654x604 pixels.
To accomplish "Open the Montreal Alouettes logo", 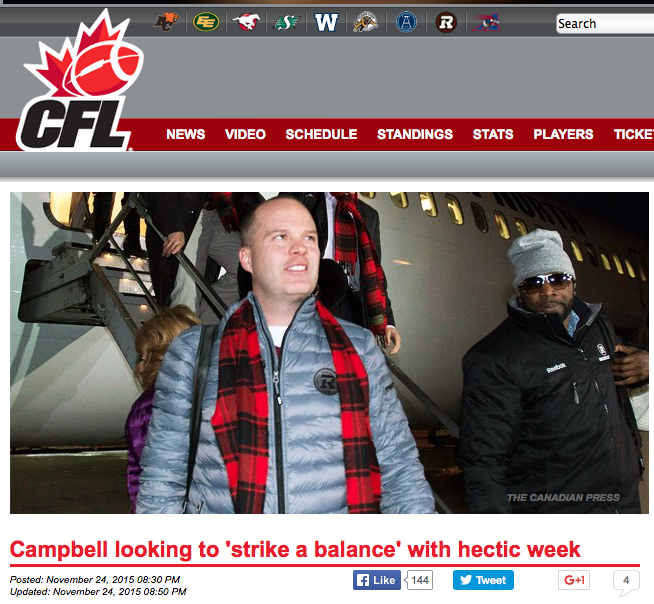I will pos(486,22).
